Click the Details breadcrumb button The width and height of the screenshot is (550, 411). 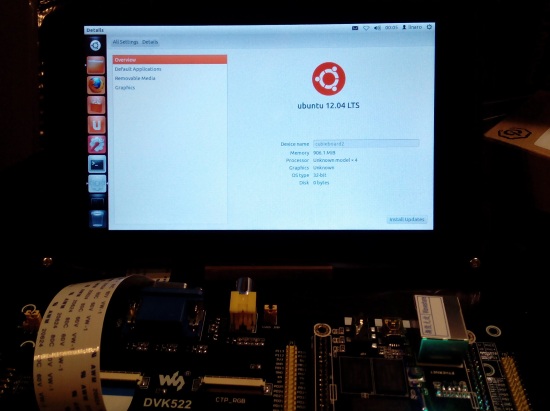coord(150,42)
